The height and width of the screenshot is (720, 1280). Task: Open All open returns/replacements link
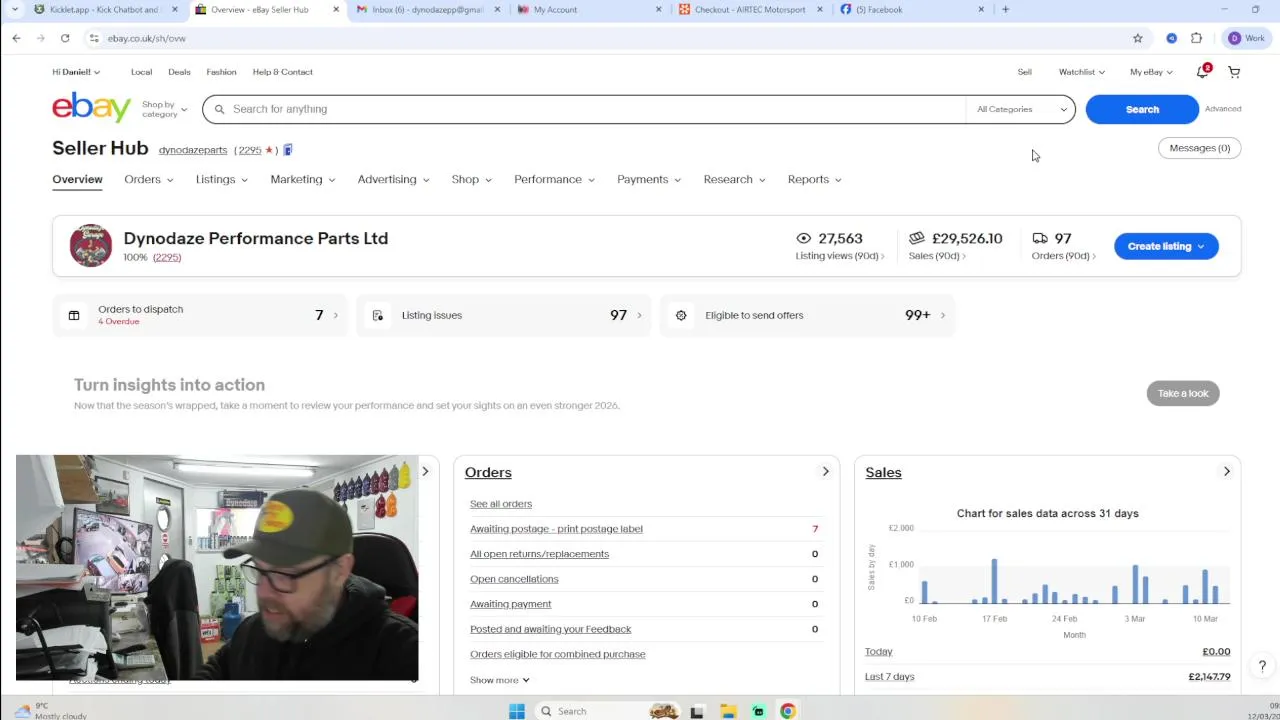[539, 554]
